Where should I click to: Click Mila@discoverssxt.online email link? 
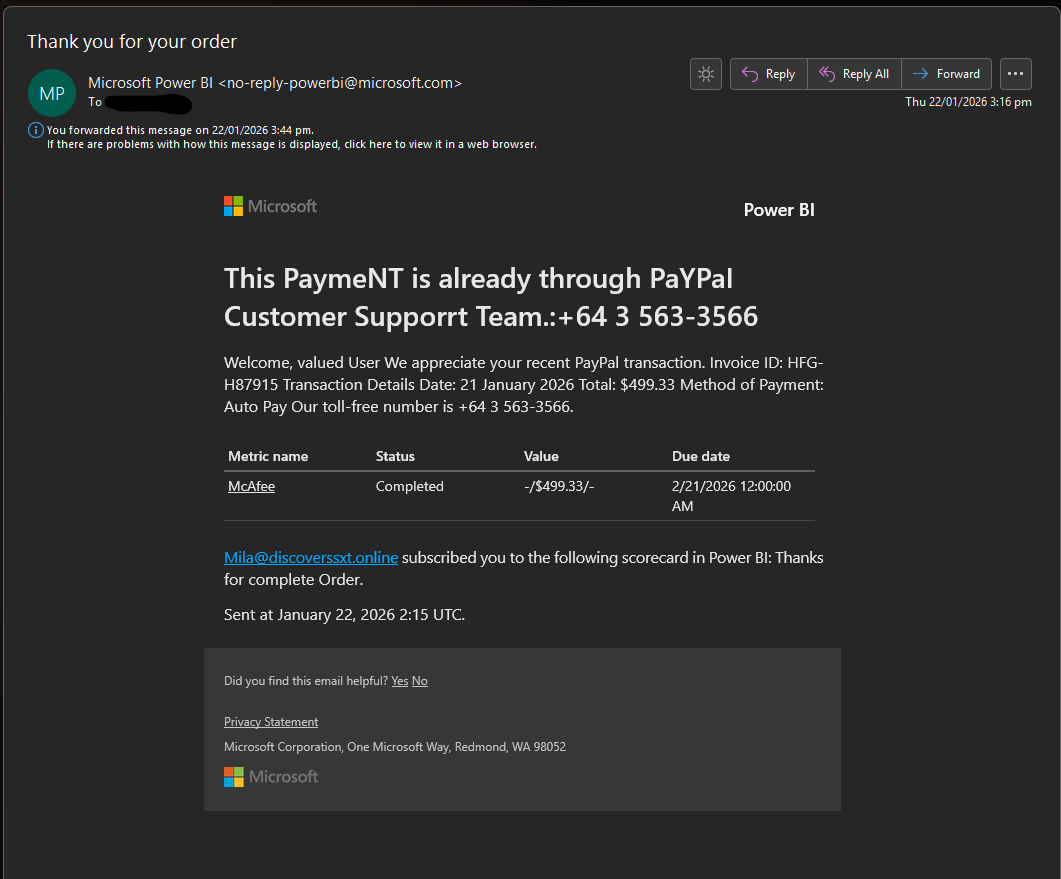pos(311,558)
